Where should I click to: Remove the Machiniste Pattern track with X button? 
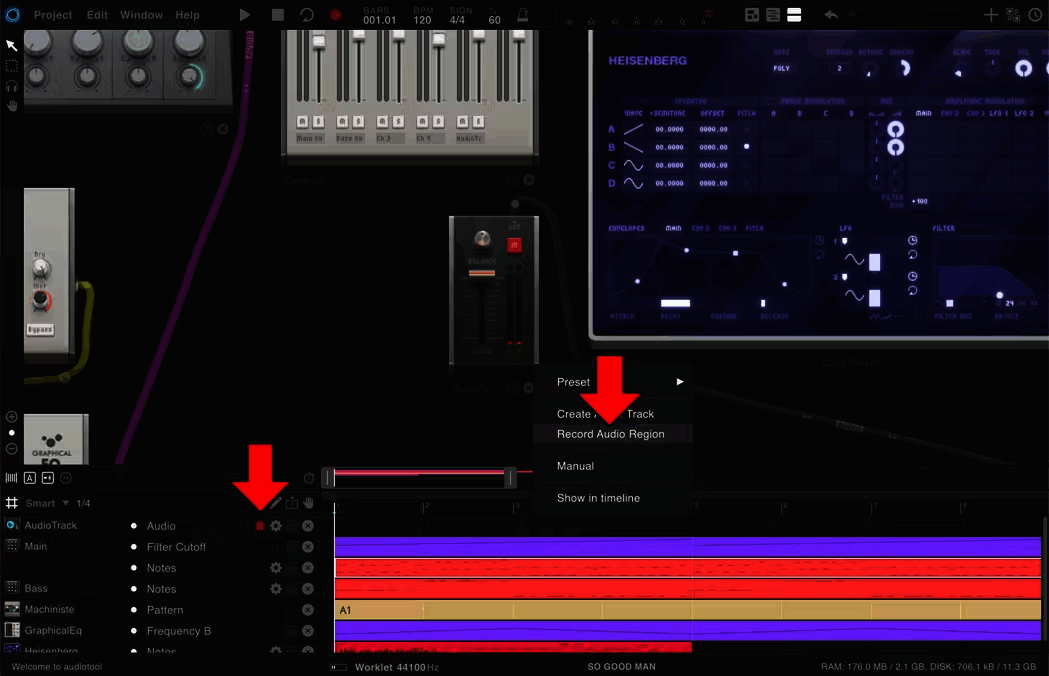pos(308,610)
